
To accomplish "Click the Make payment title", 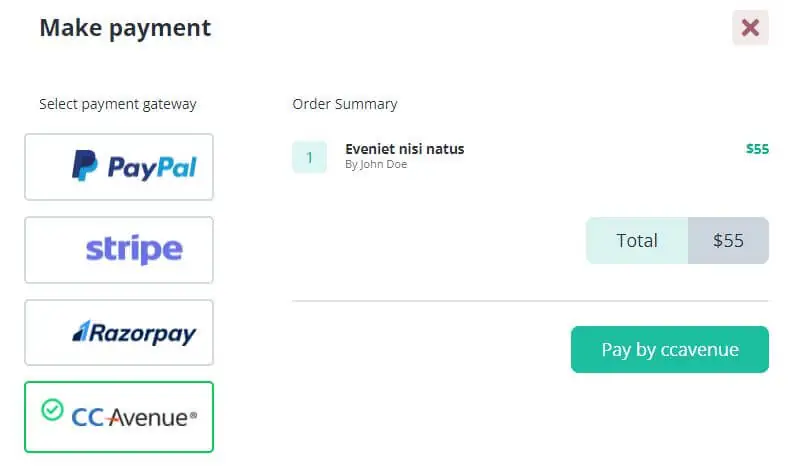I will click(125, 28).
